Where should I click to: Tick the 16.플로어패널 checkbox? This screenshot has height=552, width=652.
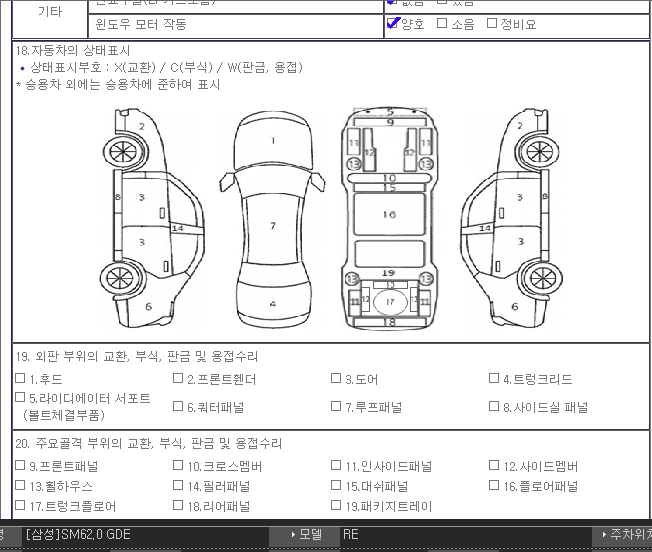[494, 485]
